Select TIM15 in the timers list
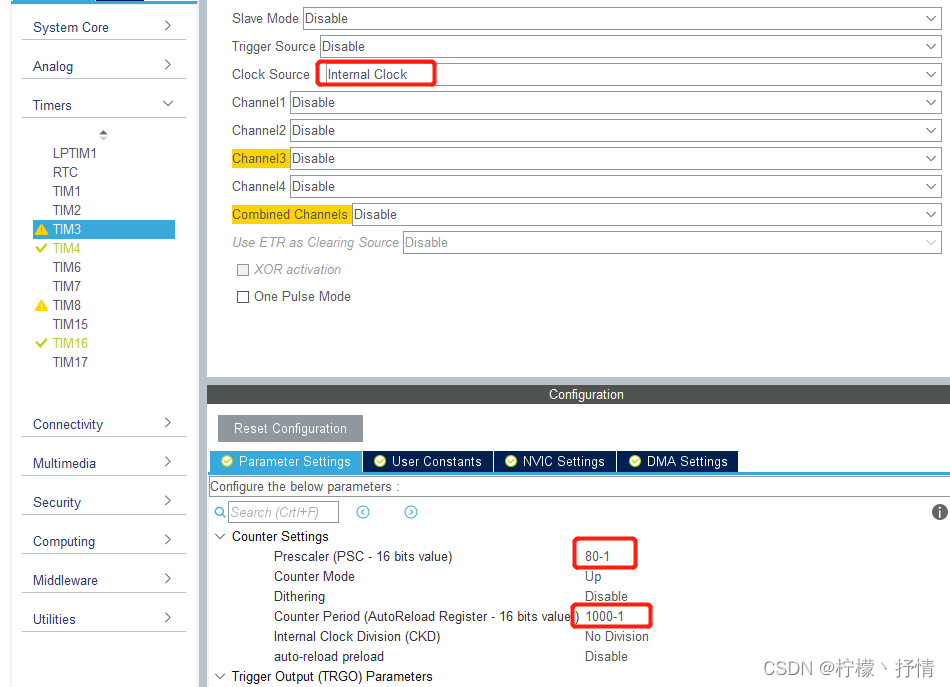The image size is (950, 687). click(x=70, y=324)
